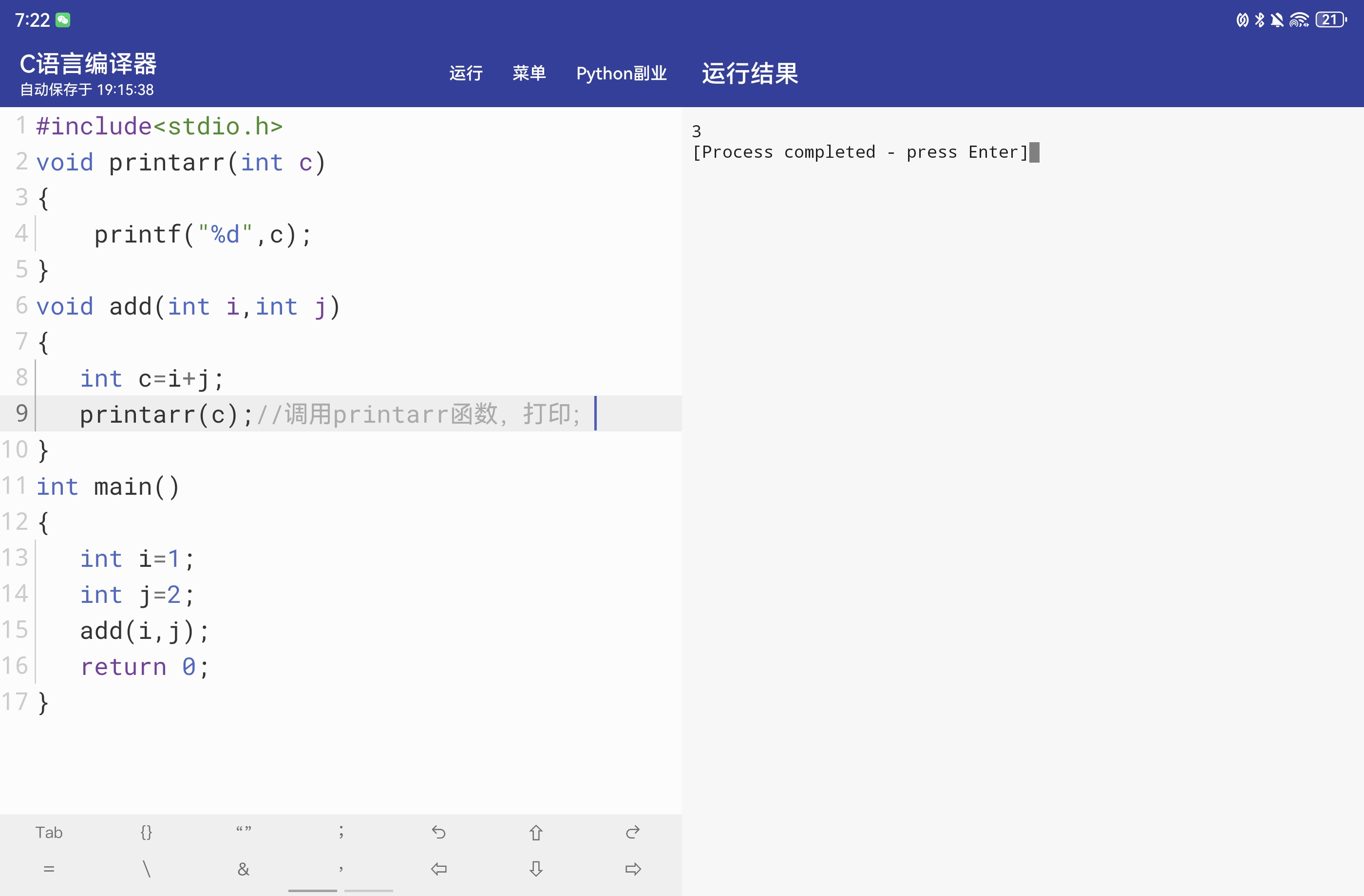
Task: Tap WeChat notification icon in status bar
Action: [x=63, y=20]
